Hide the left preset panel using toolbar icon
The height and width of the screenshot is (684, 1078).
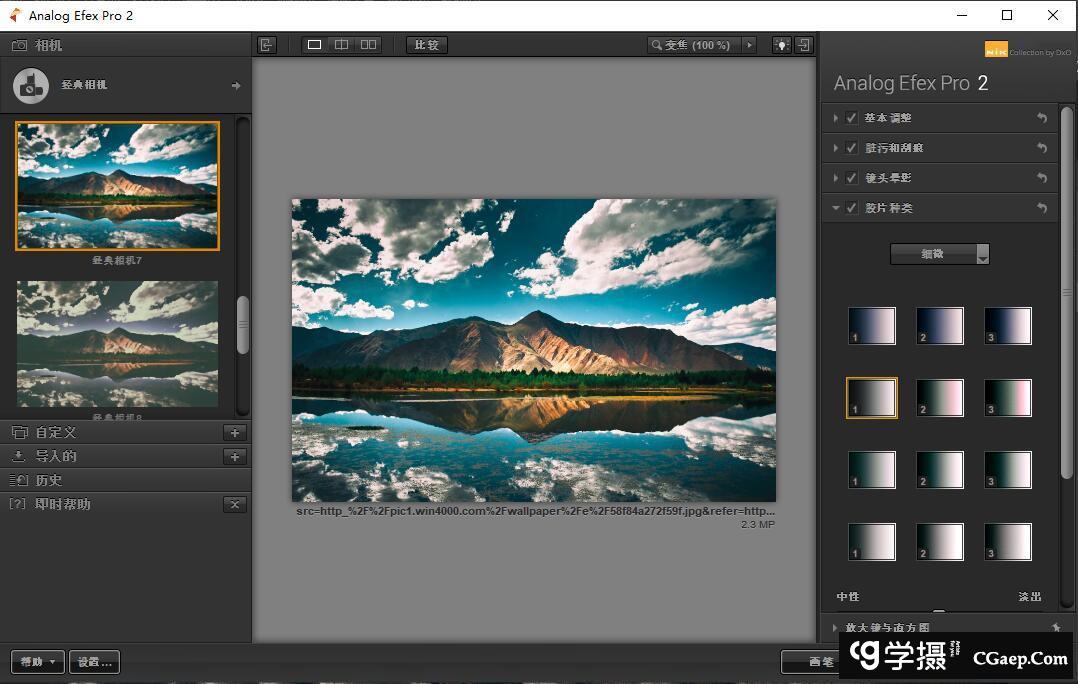(x=266, y=45)
